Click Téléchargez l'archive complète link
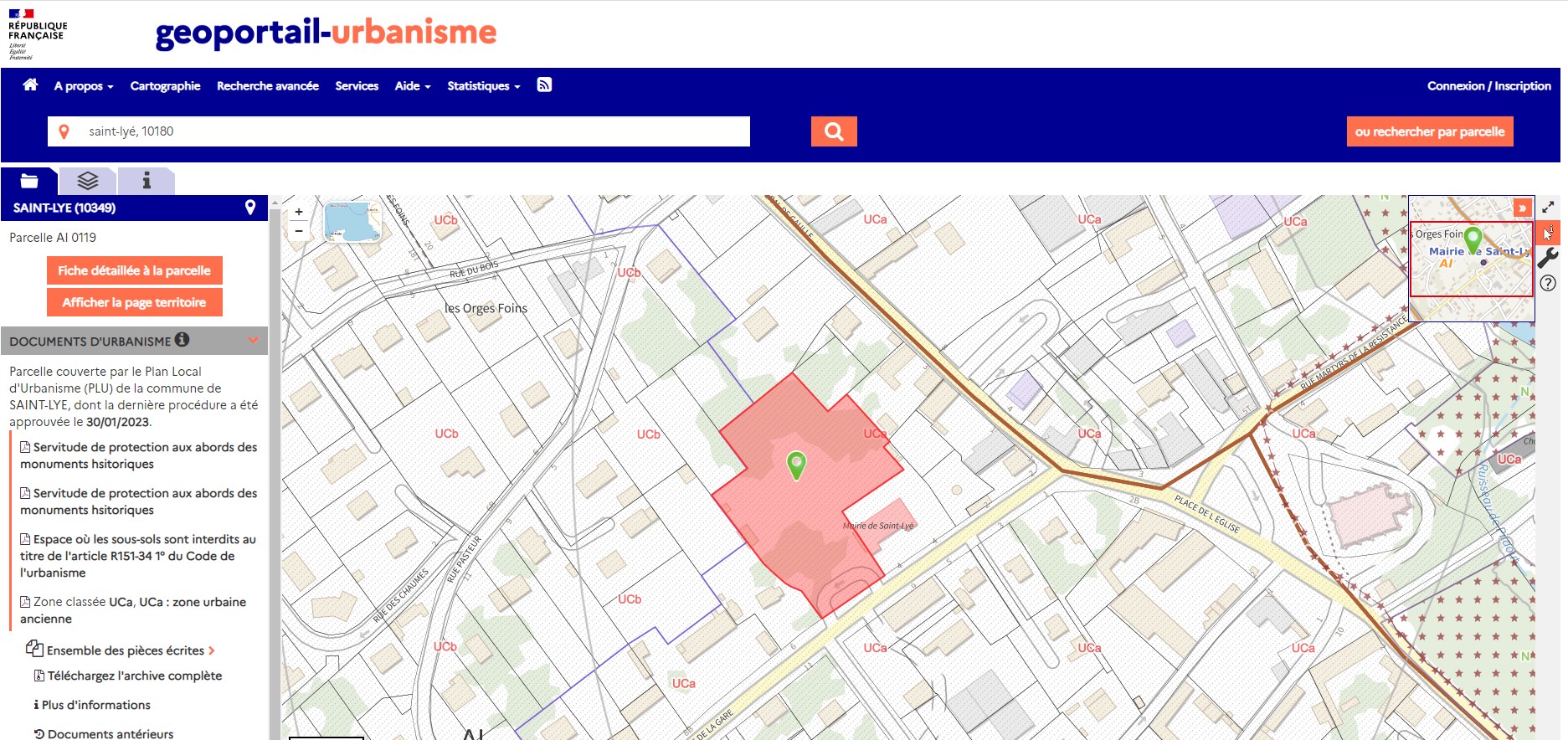The width and height of the screenshot is (1568, 740). pos(128,676)
